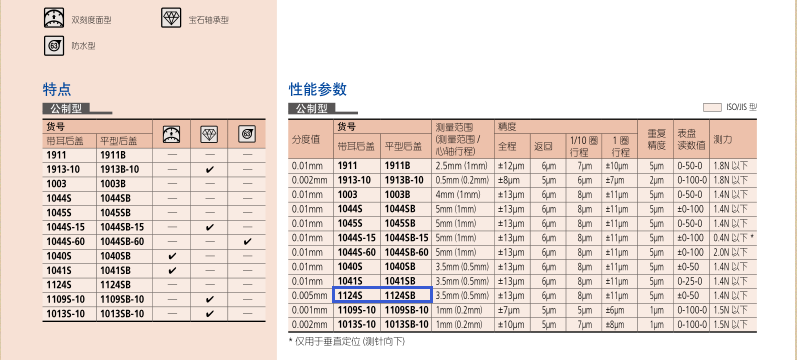
Task: Click the 防水型 legend text
Action: [x=83, y=46]
